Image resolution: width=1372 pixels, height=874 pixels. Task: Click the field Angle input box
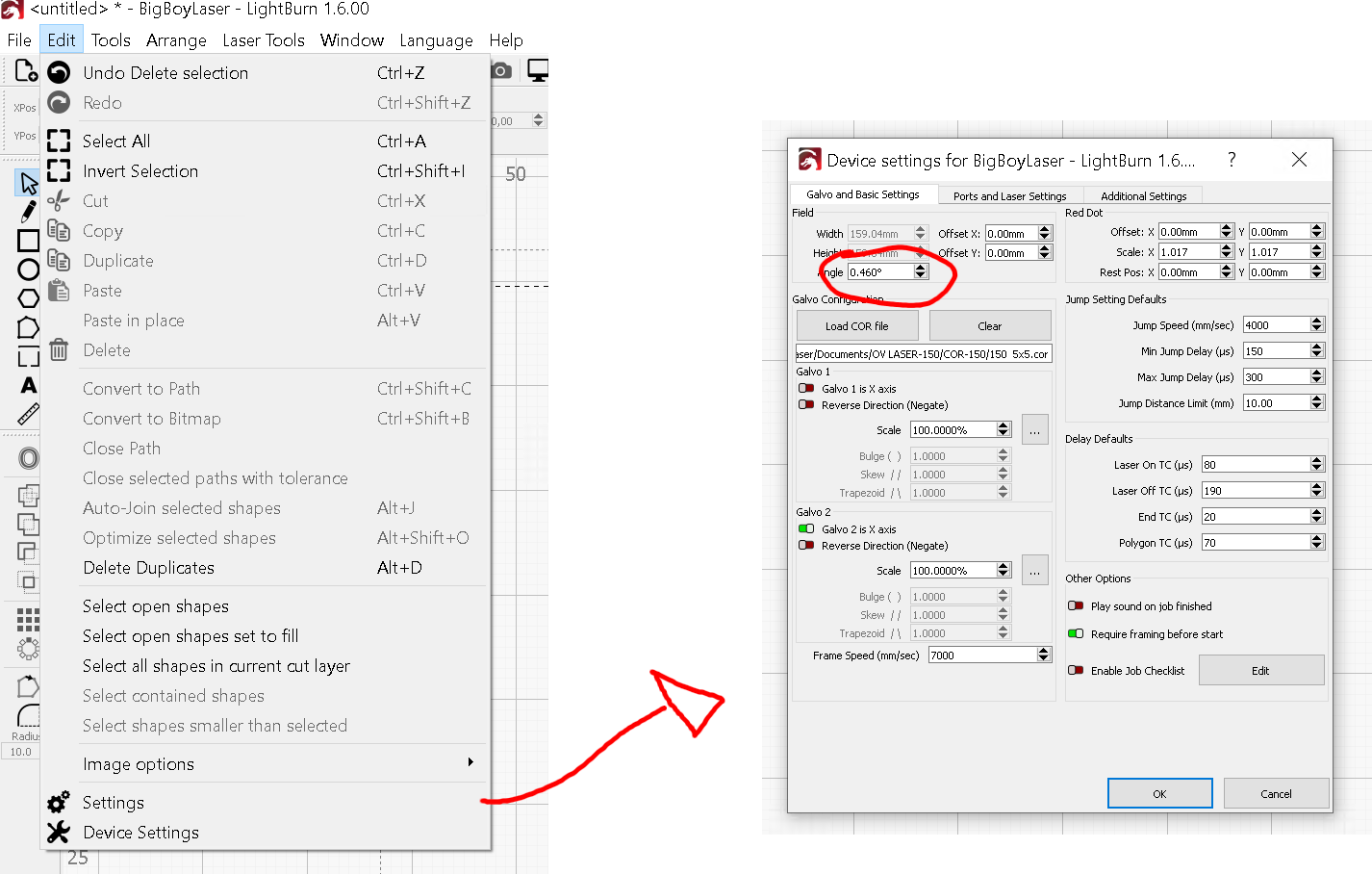click(879, 272)
